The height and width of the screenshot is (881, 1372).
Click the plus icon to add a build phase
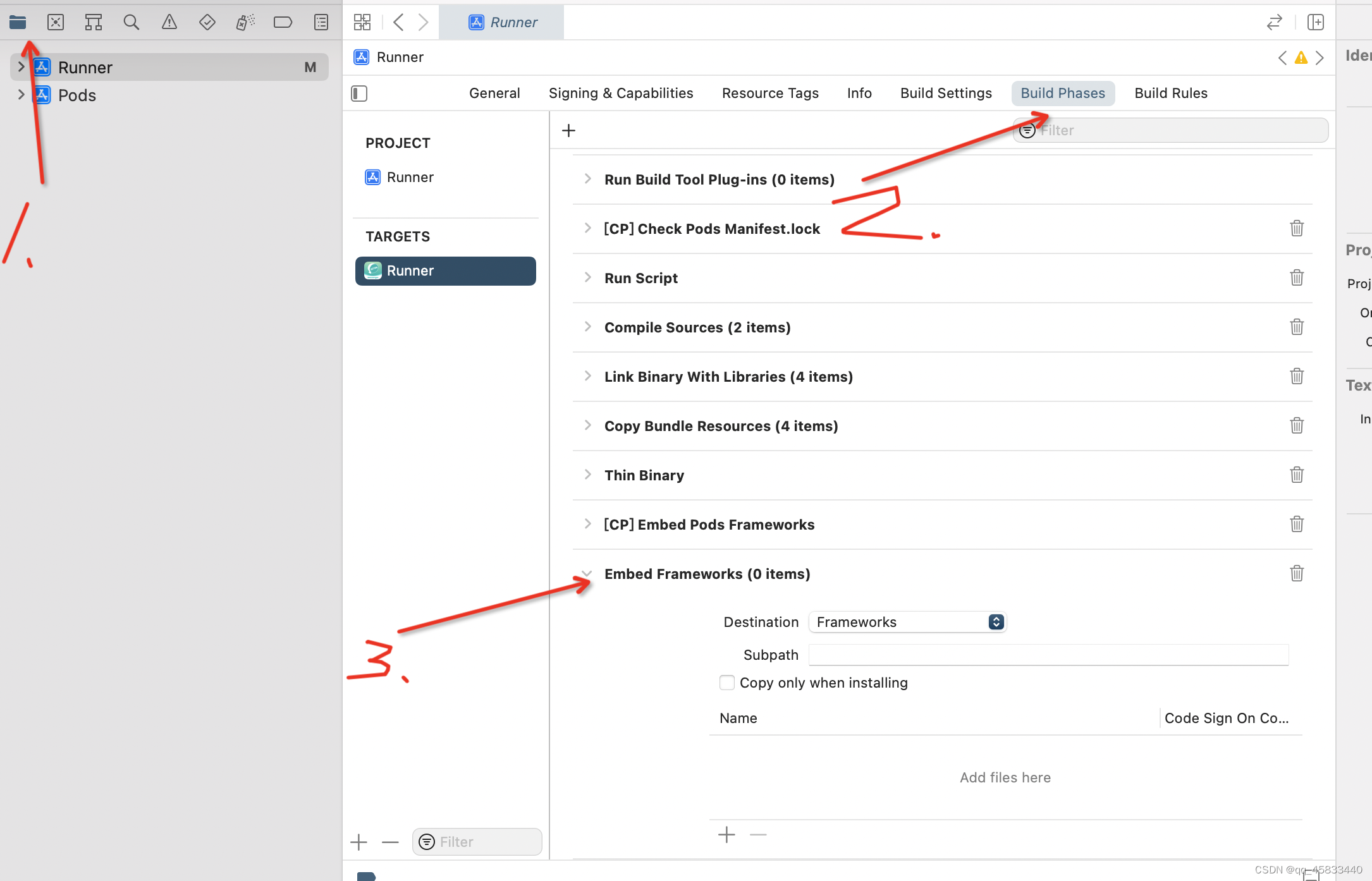[568, 131]
